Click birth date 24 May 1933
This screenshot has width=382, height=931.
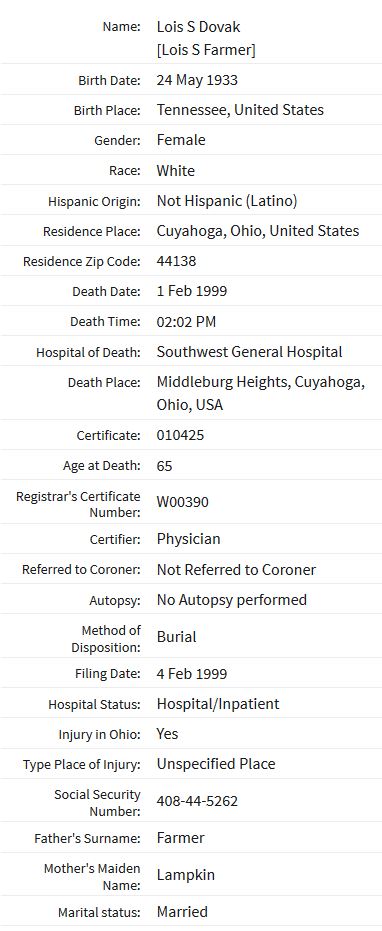pyautogui.click(x=197, y=80)
